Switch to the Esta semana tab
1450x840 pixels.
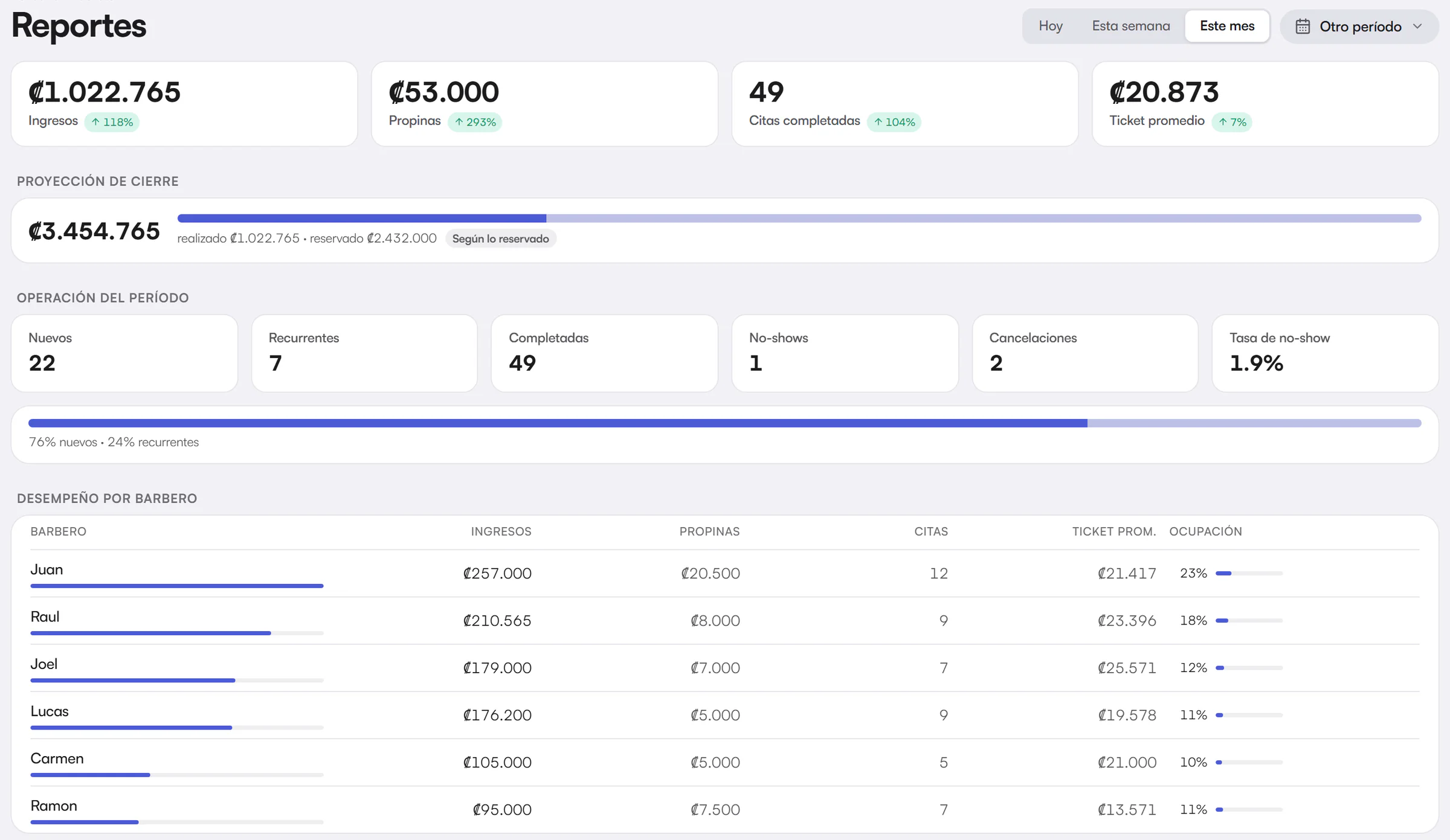(1130, 26)
